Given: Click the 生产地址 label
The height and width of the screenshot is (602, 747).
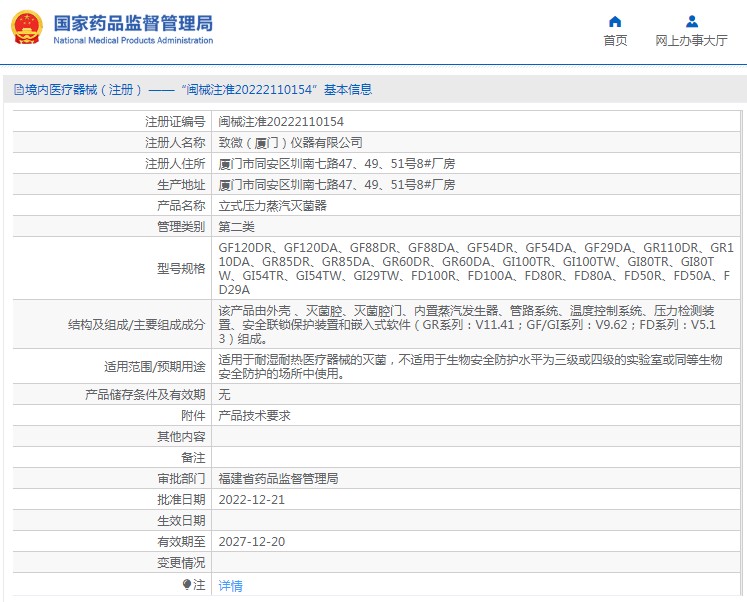Looking at the screenshot, I should tap(182, 185).
